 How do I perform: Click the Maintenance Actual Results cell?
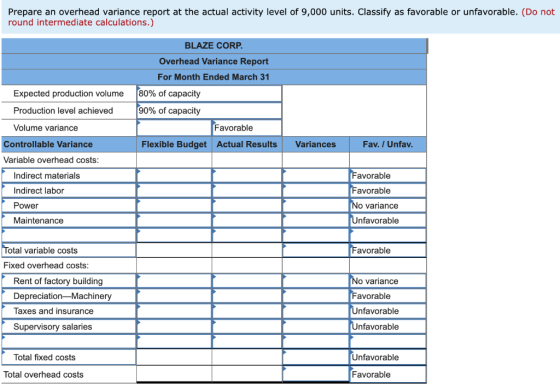247,221
